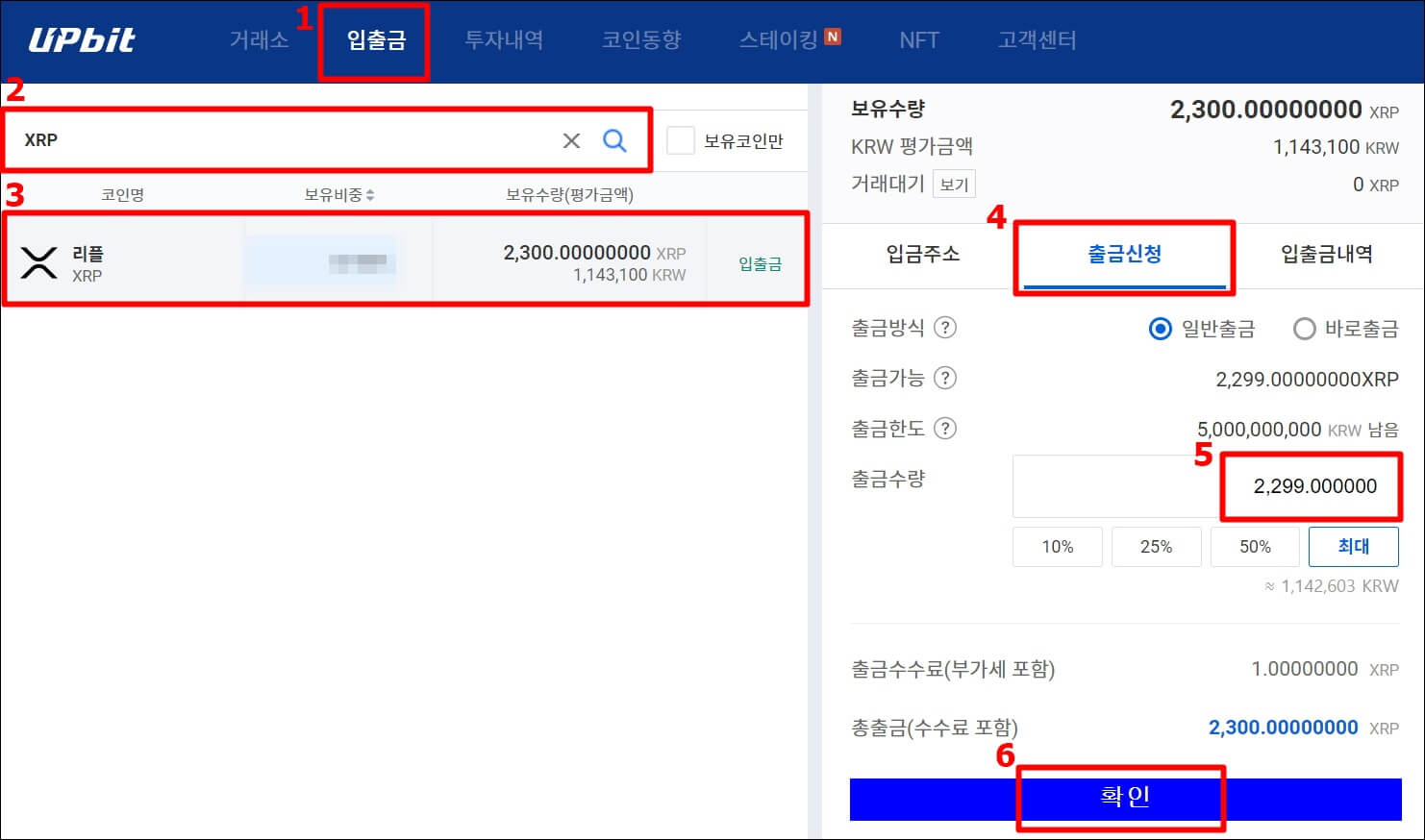Open the 출금방식 help question mark
The height and width of the screenshot is (840, 1425).
947,328
